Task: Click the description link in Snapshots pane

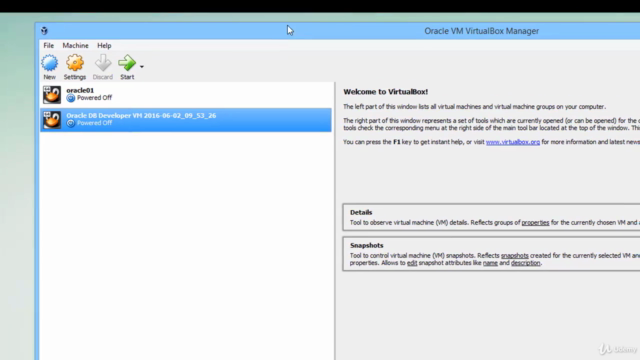Action: [x=525, y=263]
